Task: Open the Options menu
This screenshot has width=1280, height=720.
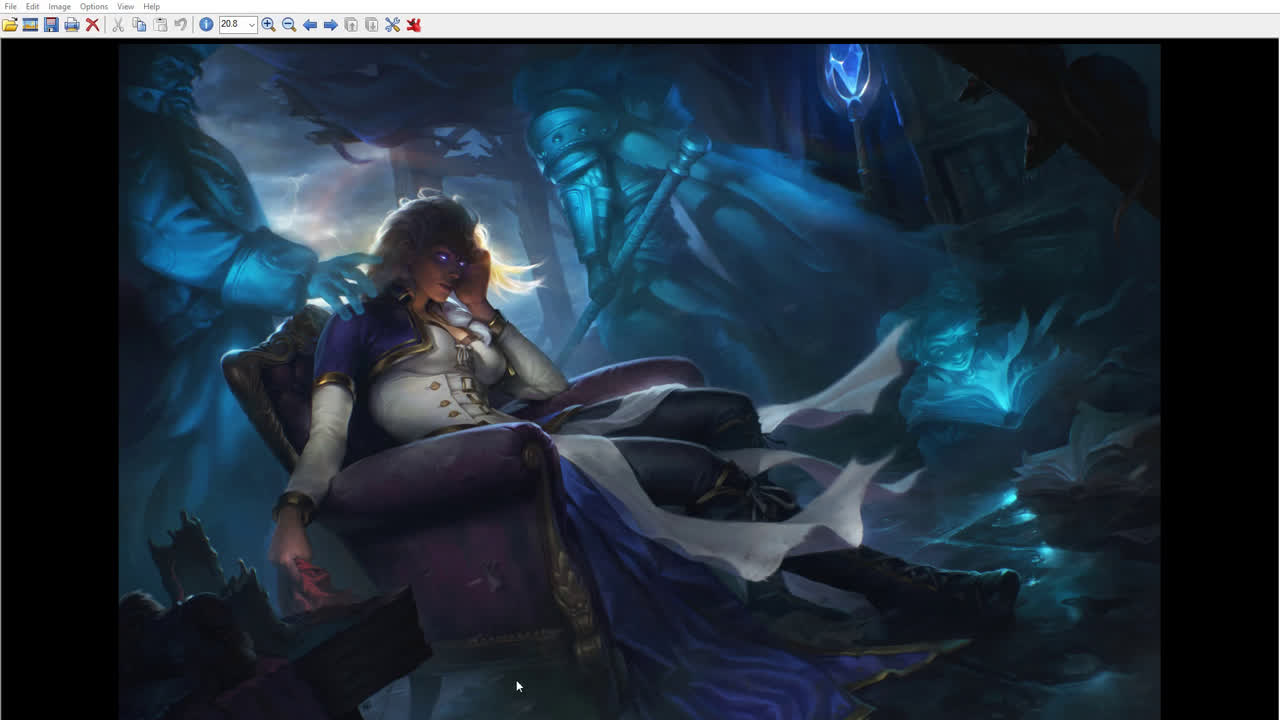Action: (93, 6)
